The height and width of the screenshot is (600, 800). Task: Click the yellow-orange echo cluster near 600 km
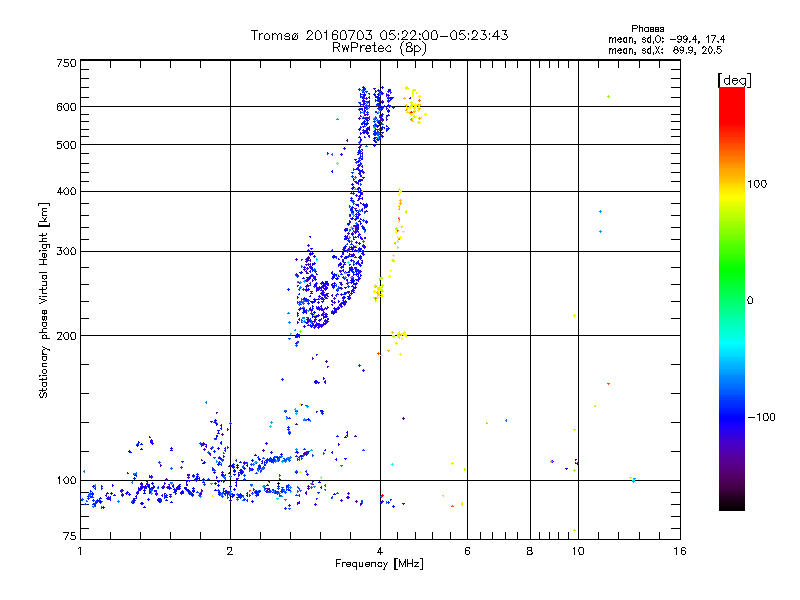(414, 106)
